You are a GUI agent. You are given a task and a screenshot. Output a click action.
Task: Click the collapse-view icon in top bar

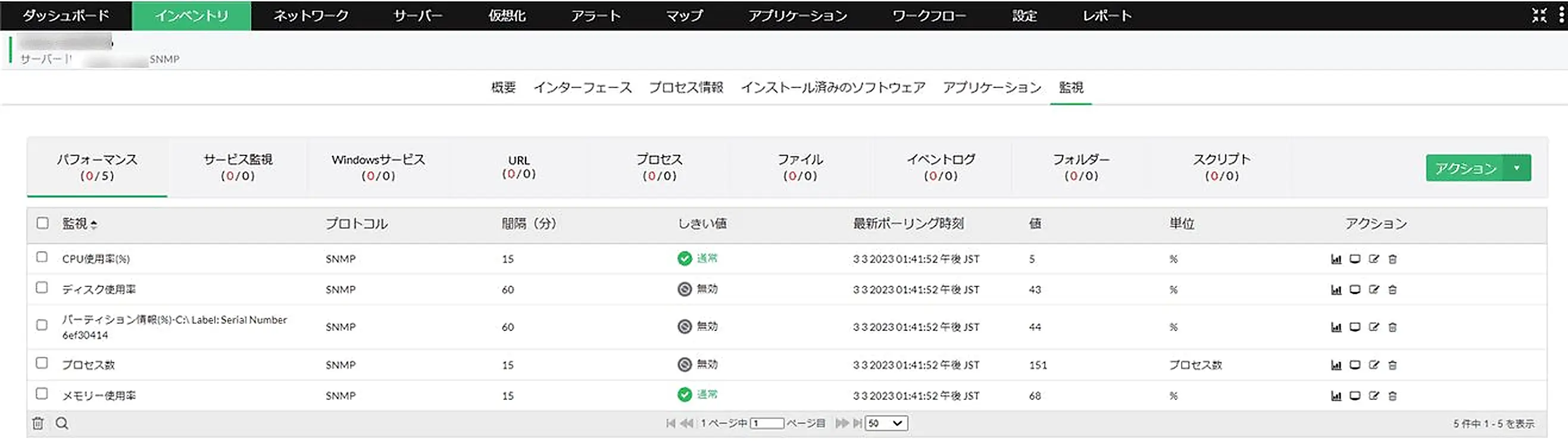1539,15
